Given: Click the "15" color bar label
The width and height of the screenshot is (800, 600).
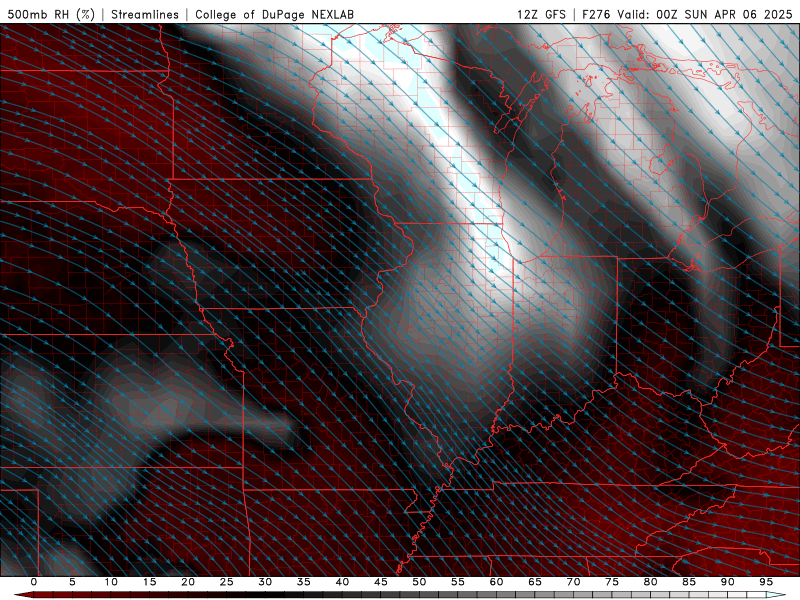Looking at the screenshot, I should (x=149, y=582).
